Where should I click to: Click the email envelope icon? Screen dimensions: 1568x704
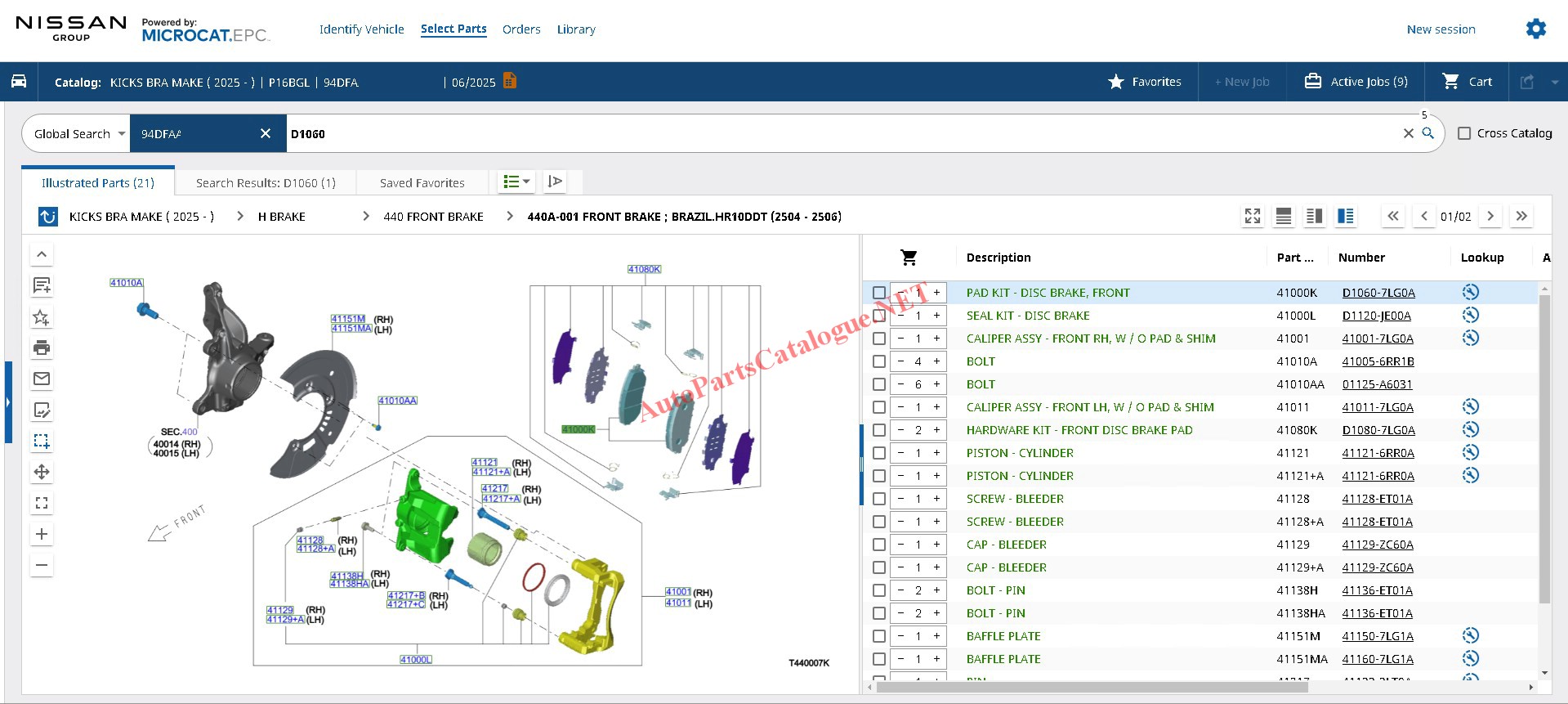click(42, 379)
